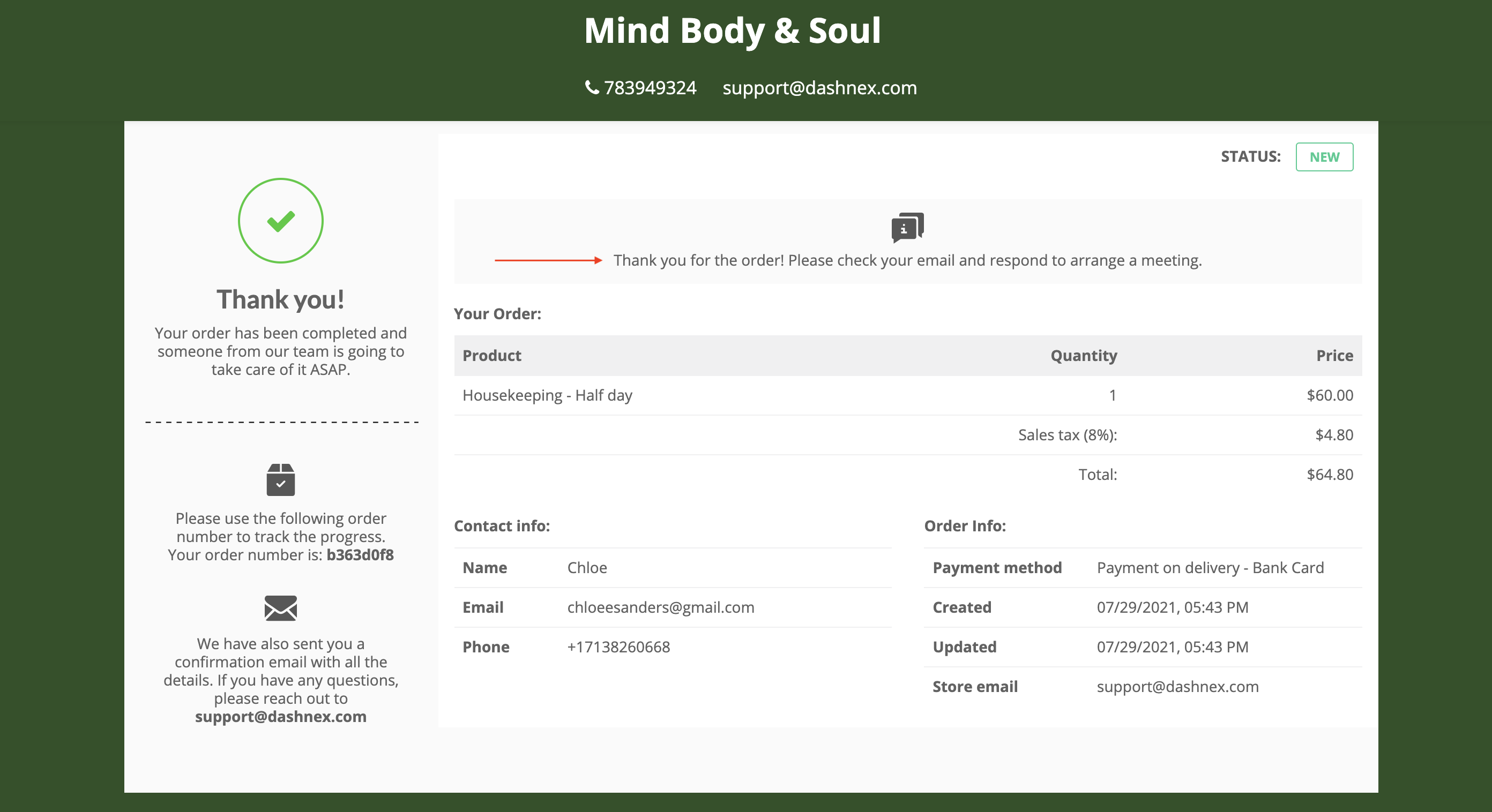Click the Quantity column header

1083,355
